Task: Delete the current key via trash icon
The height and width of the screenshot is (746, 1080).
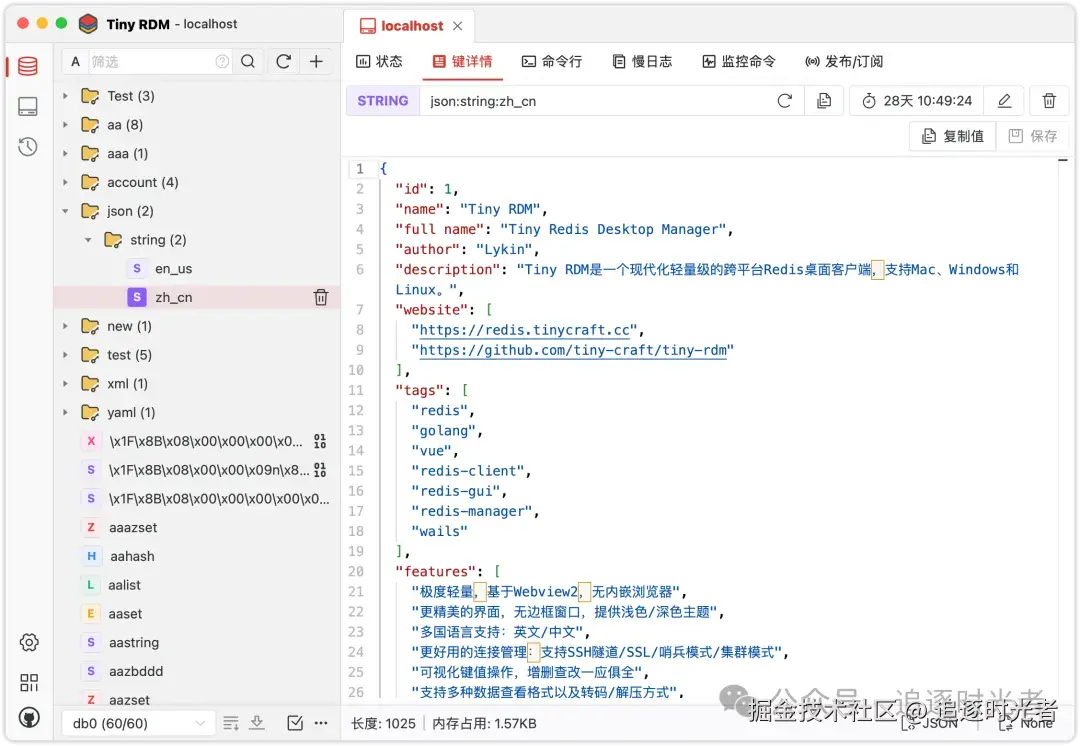Action: point(1049,101)
